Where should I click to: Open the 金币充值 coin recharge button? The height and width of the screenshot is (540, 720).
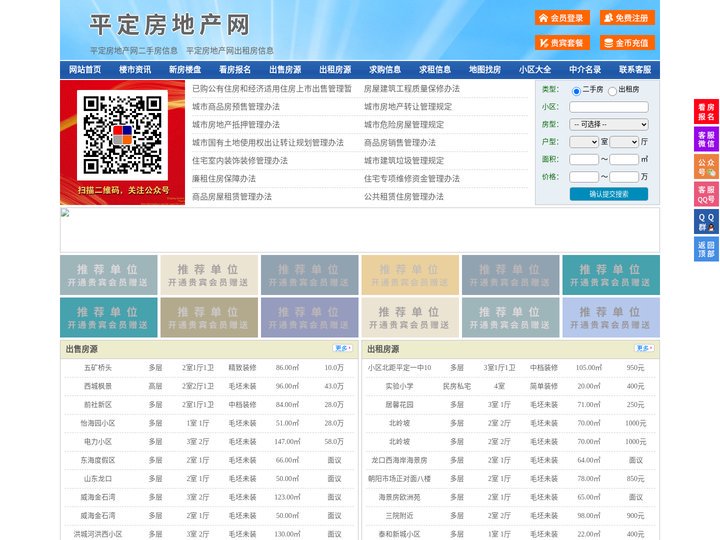(x=627, y=43)
